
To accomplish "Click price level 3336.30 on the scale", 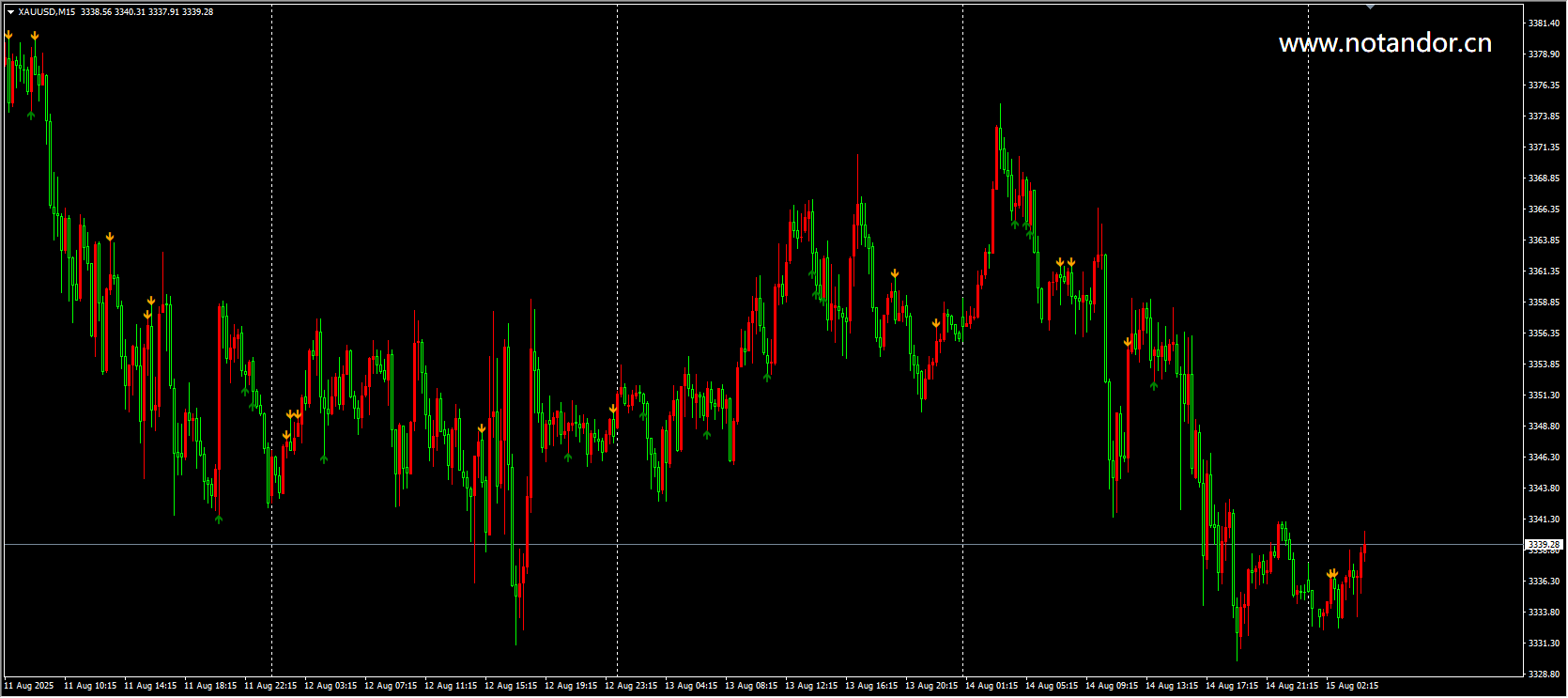I will pos(1544,581).
